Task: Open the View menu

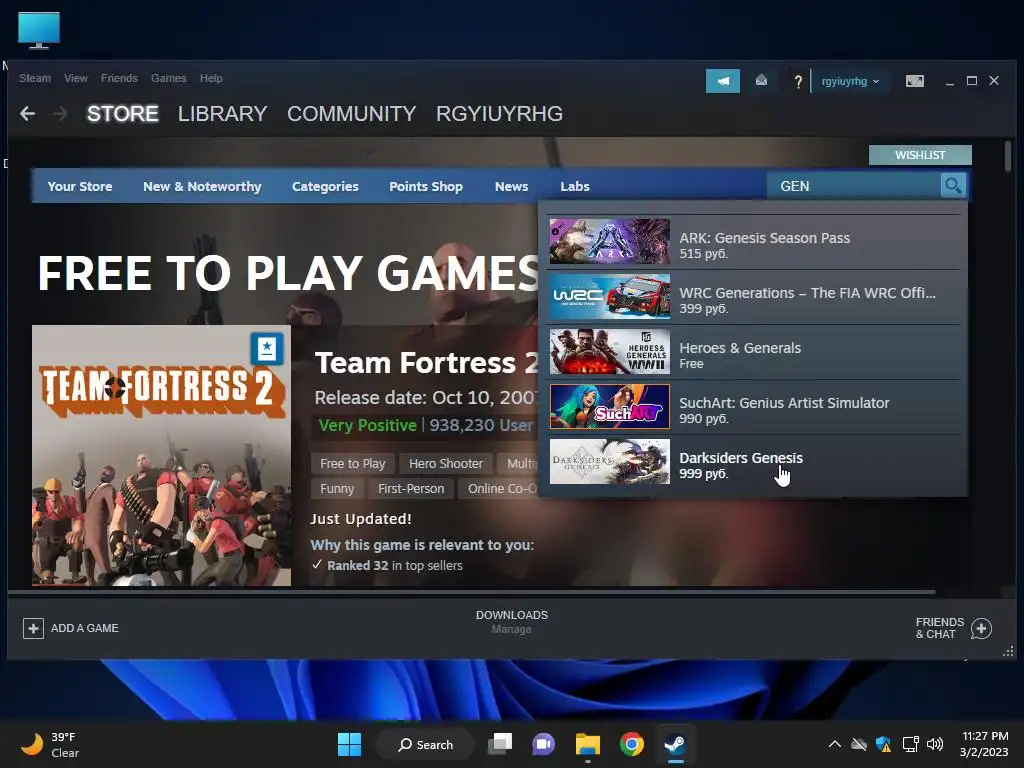Action: 76,78
